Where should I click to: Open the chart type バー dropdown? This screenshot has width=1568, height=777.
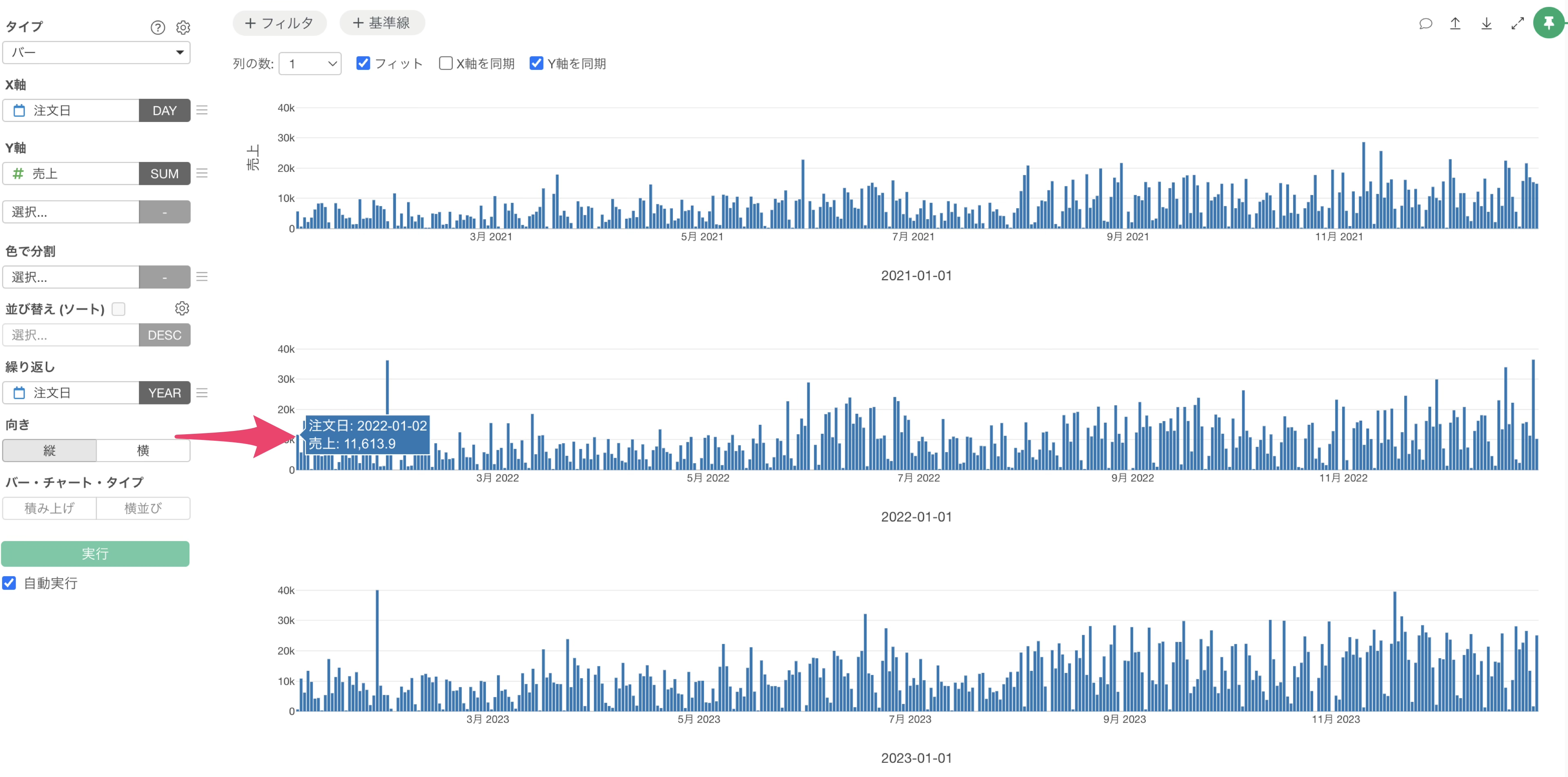(x=96, y=52)
